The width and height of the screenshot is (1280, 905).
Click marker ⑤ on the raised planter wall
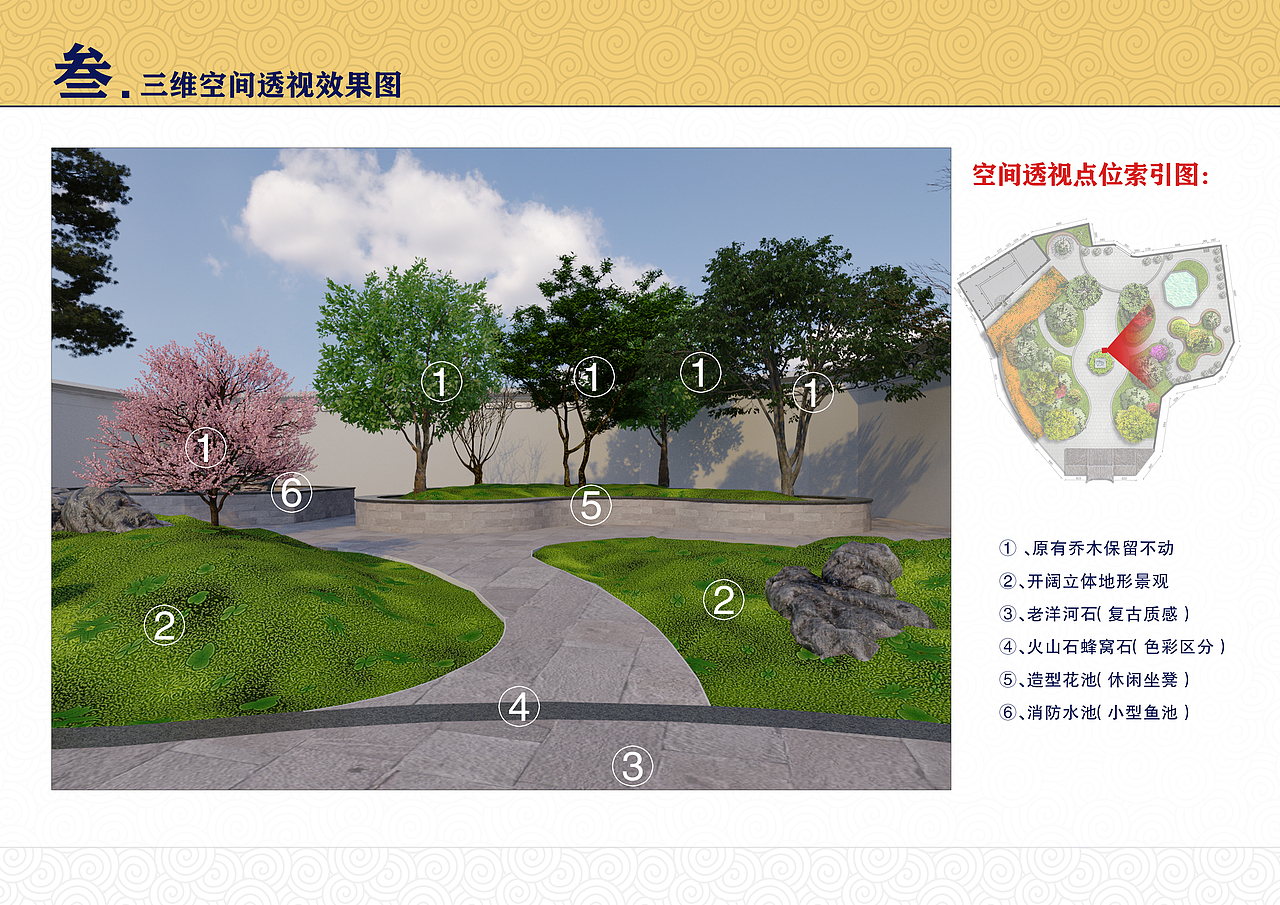point(591,505)
